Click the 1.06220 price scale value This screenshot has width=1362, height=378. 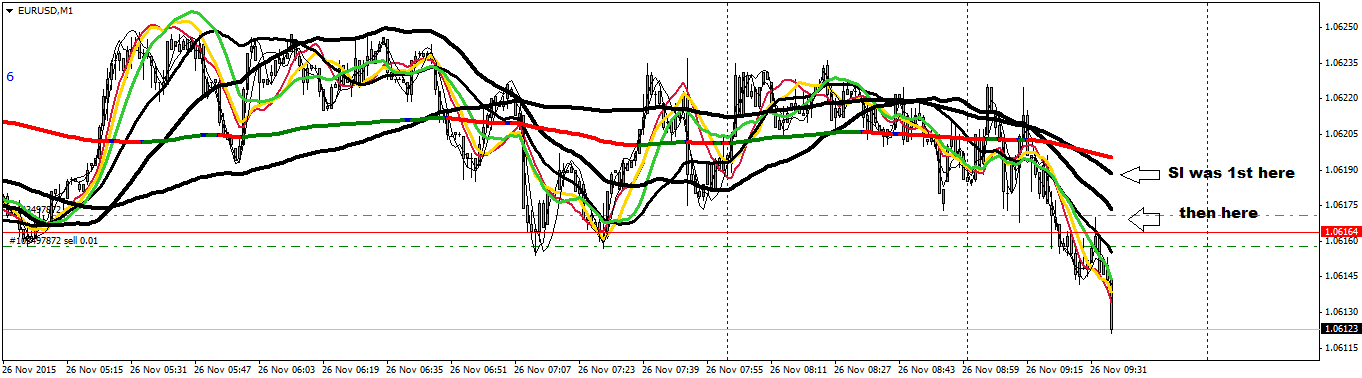point(1341,98)
